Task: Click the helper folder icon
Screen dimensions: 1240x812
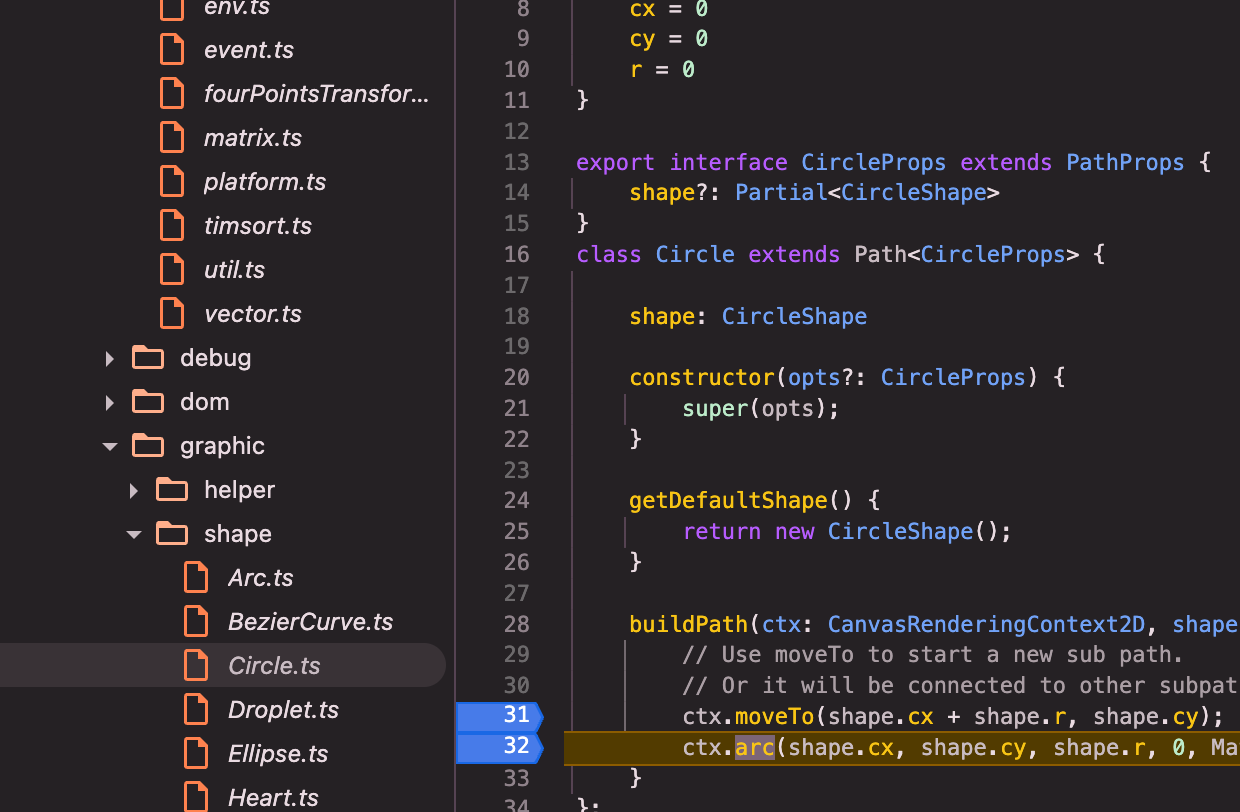Action: (172, 490)
